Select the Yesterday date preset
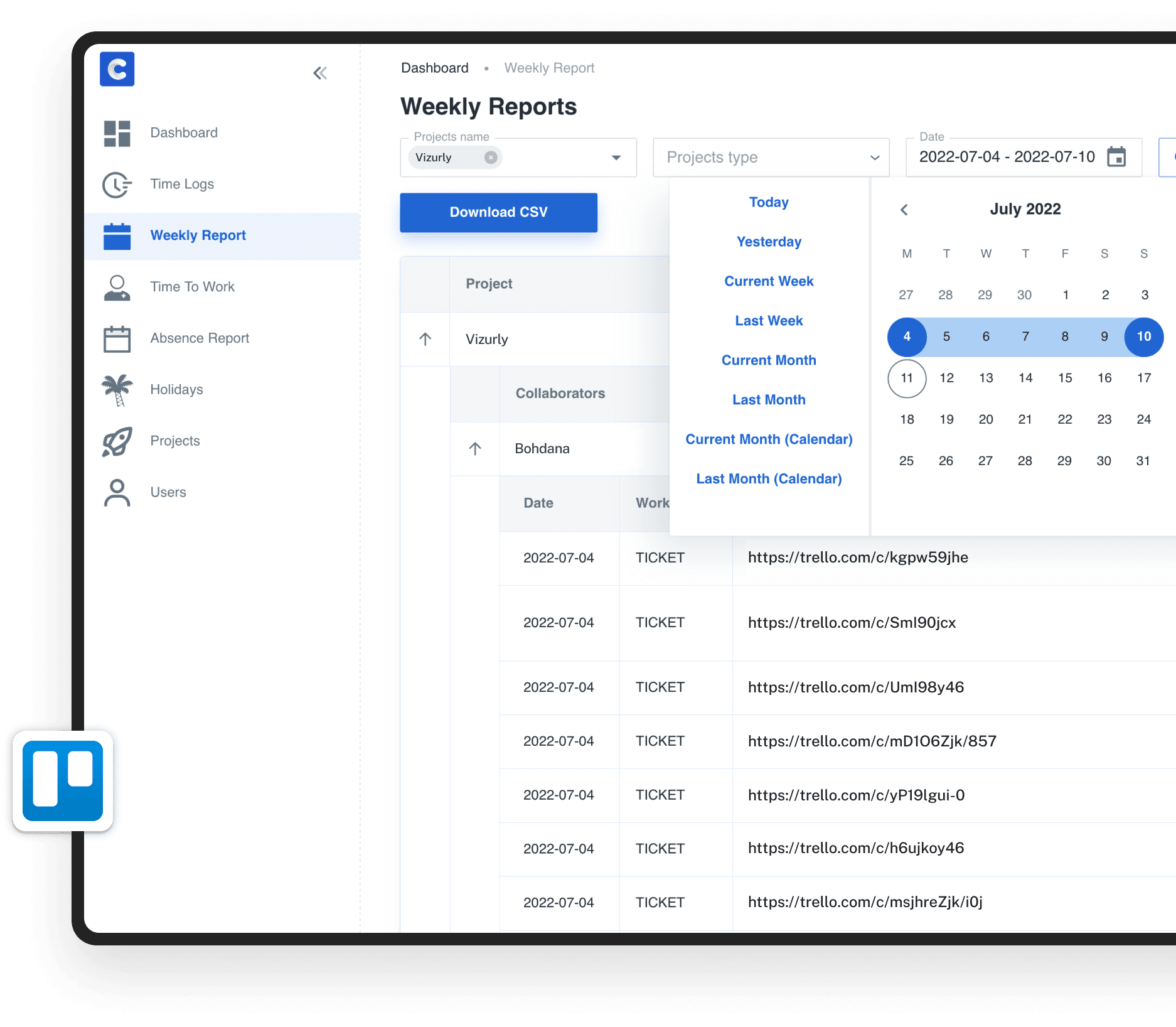1176x1027 pixels. pos(769,242)
